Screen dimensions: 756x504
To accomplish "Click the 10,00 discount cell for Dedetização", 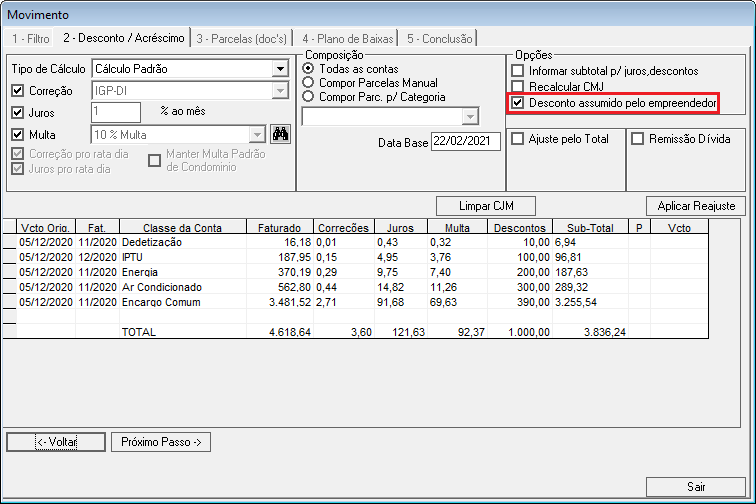I will tap(520, 242).
